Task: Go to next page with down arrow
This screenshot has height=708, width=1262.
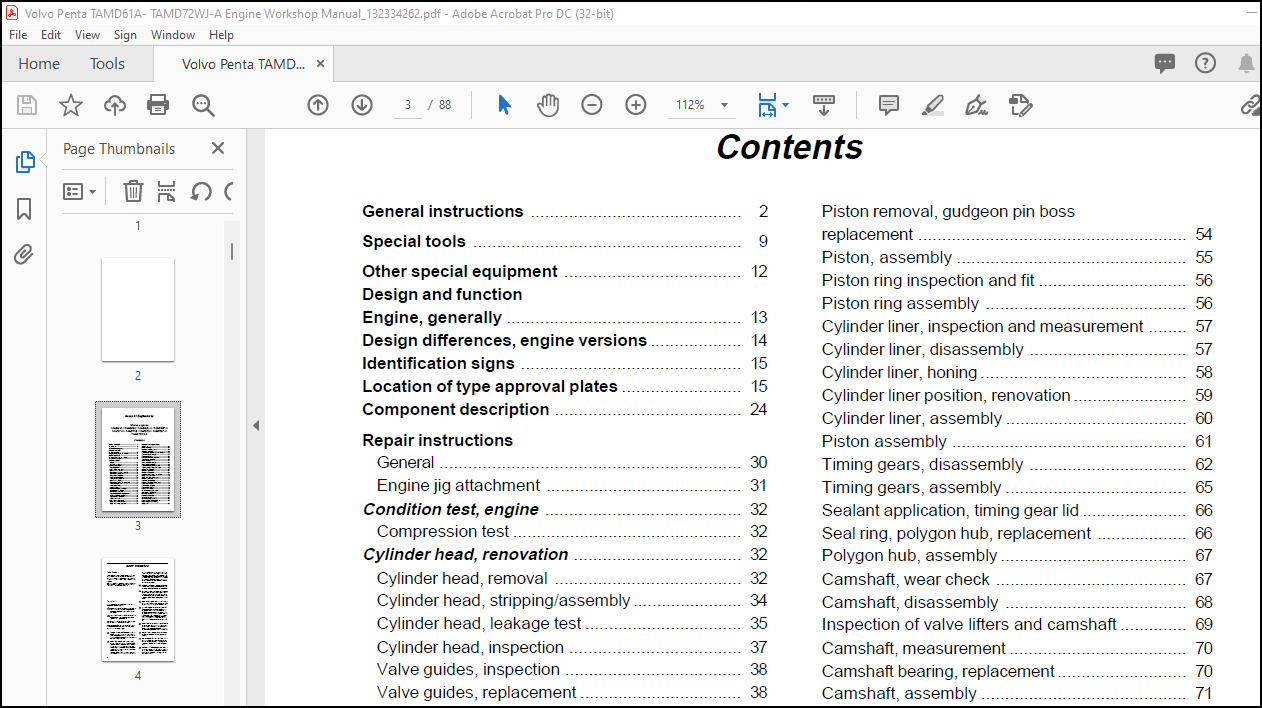Action: click(362, 105)
